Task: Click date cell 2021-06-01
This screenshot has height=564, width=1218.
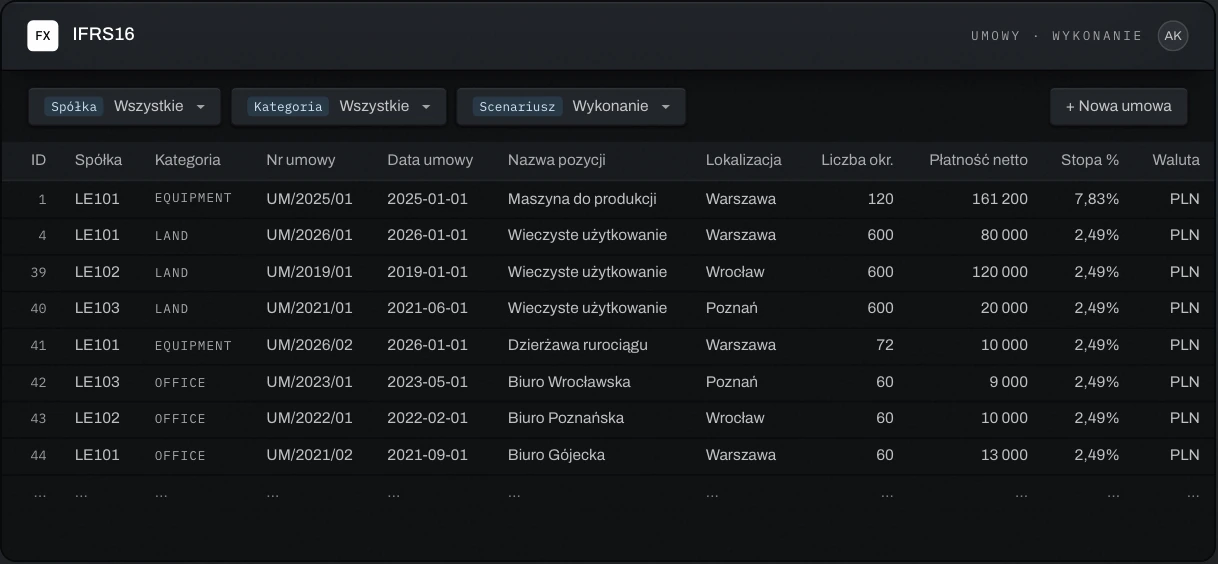Action: [x=427, y=308]
